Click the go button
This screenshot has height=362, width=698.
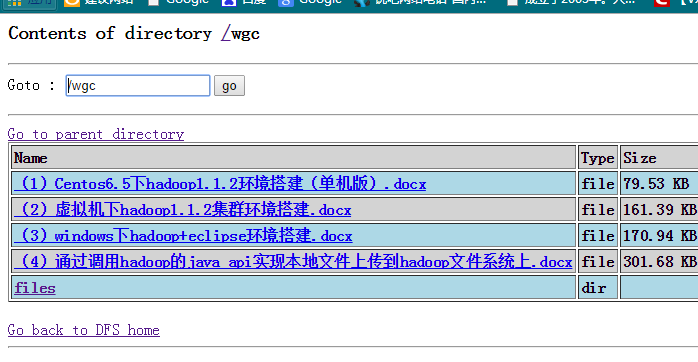229,85
